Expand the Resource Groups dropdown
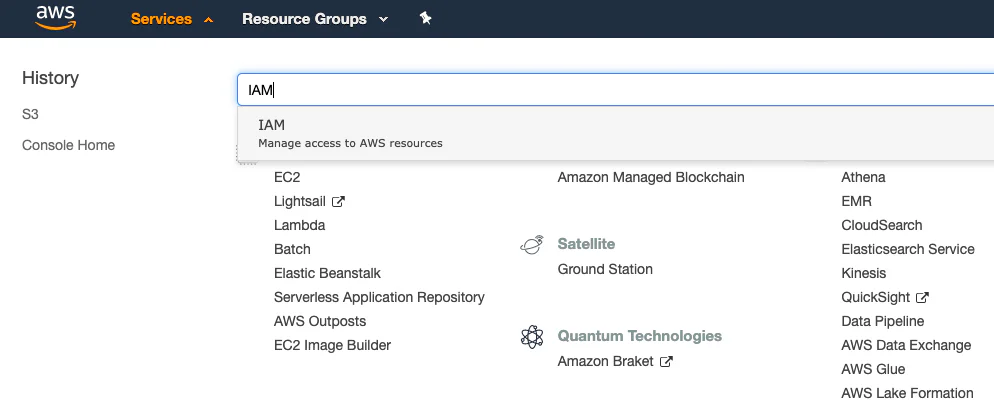 pos(314,19)
